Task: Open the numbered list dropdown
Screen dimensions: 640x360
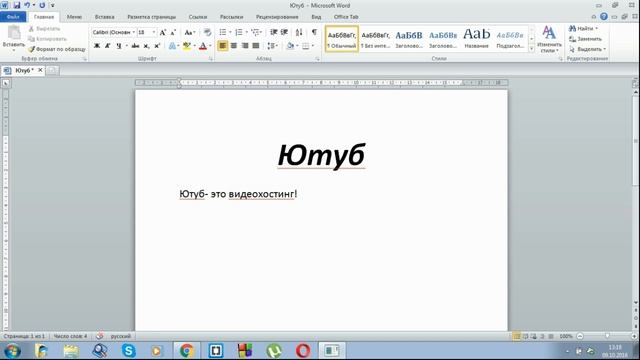Action: coord(247,32)
